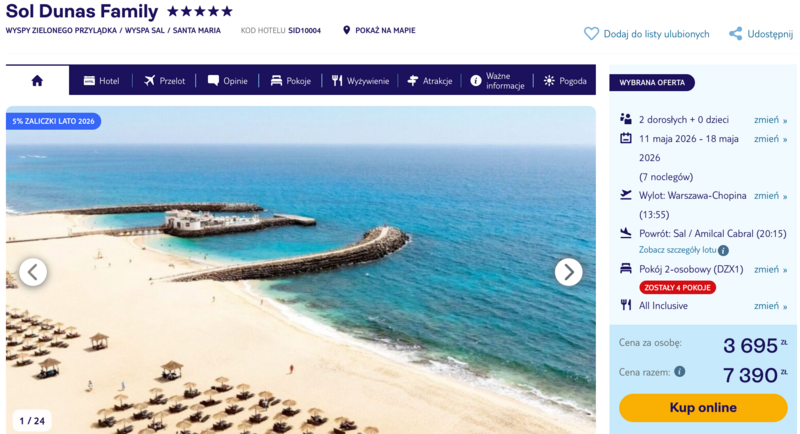Click the heart icon to add favorite
The width and height of the screenshot is (800, 434).
pyautogui.click(x=591, y=34)
